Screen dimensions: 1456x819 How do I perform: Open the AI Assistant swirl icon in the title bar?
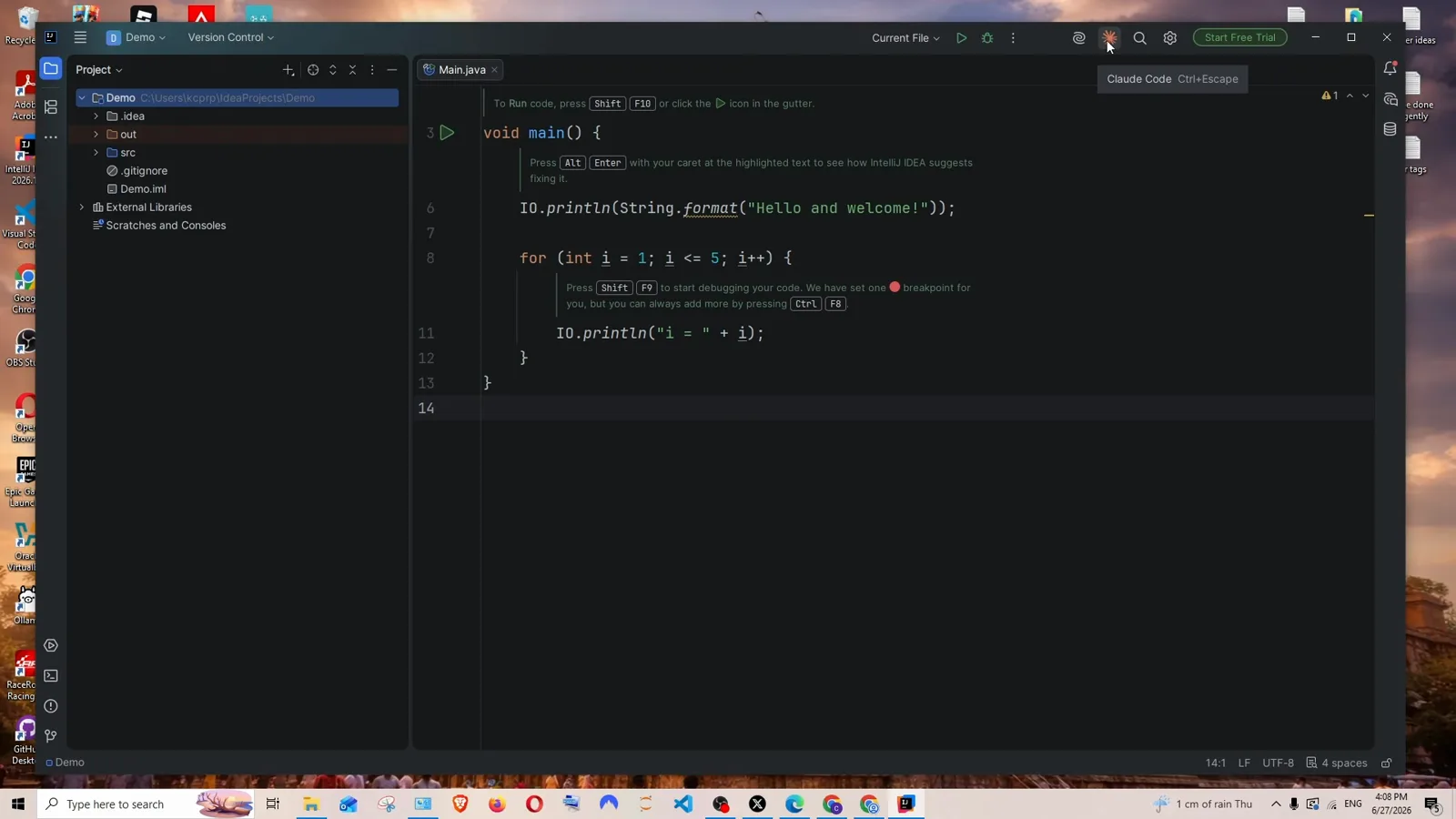1078,37
